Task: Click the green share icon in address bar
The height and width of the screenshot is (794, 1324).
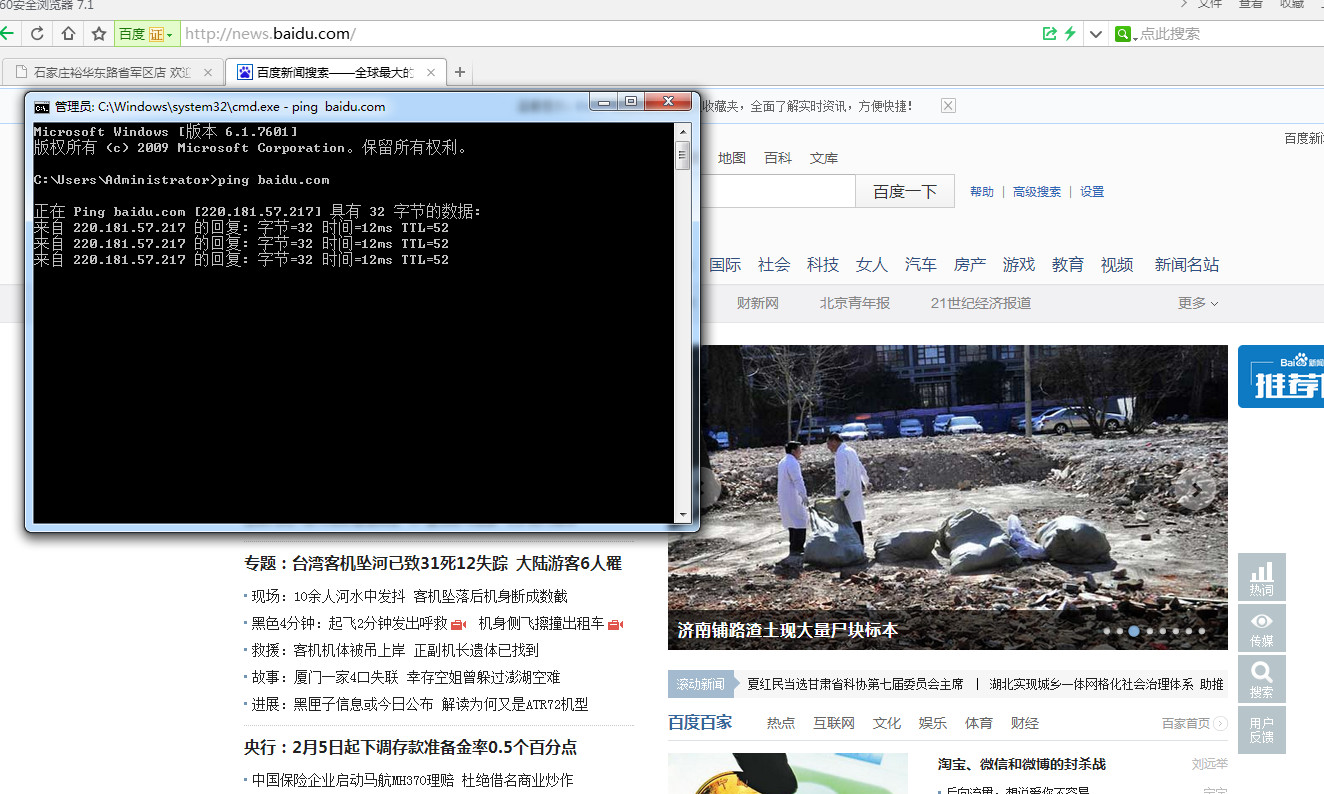Action: 1049,33
